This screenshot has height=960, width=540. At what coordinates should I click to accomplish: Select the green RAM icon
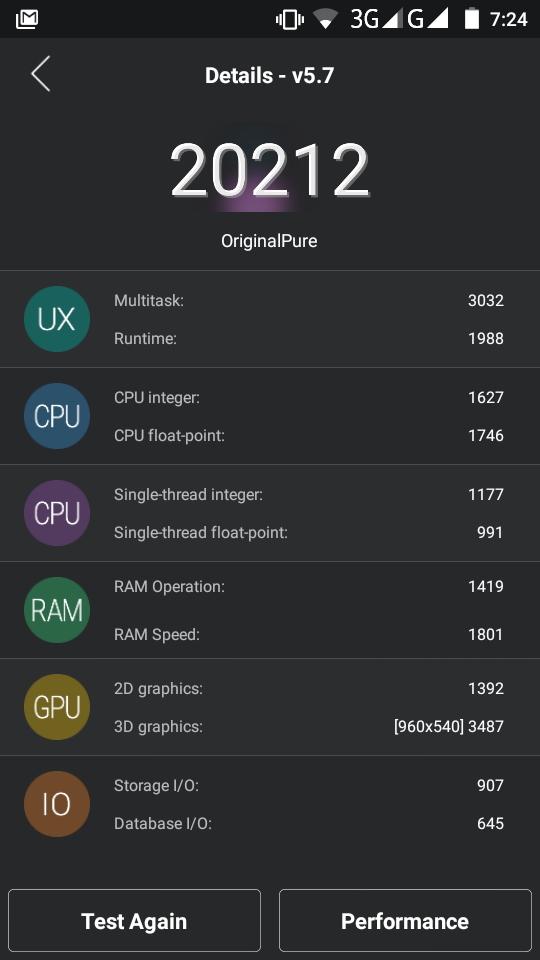click(x=57, y=610)
